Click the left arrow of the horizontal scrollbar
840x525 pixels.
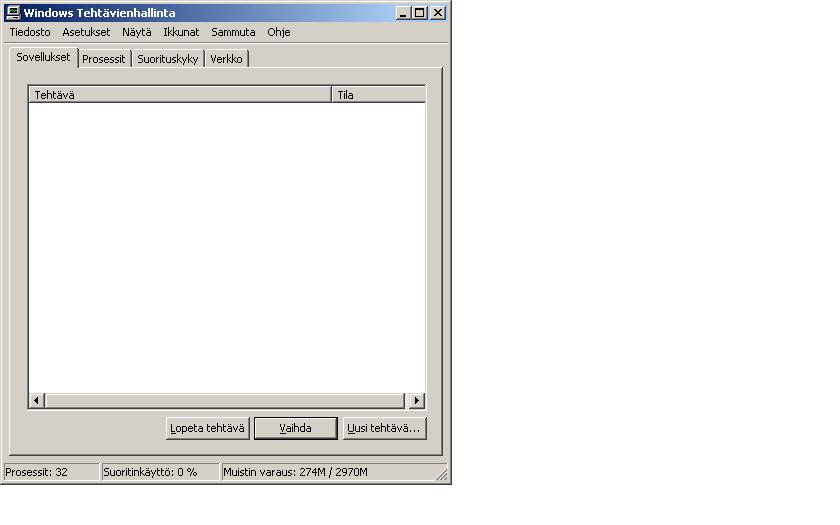[37, 401]
